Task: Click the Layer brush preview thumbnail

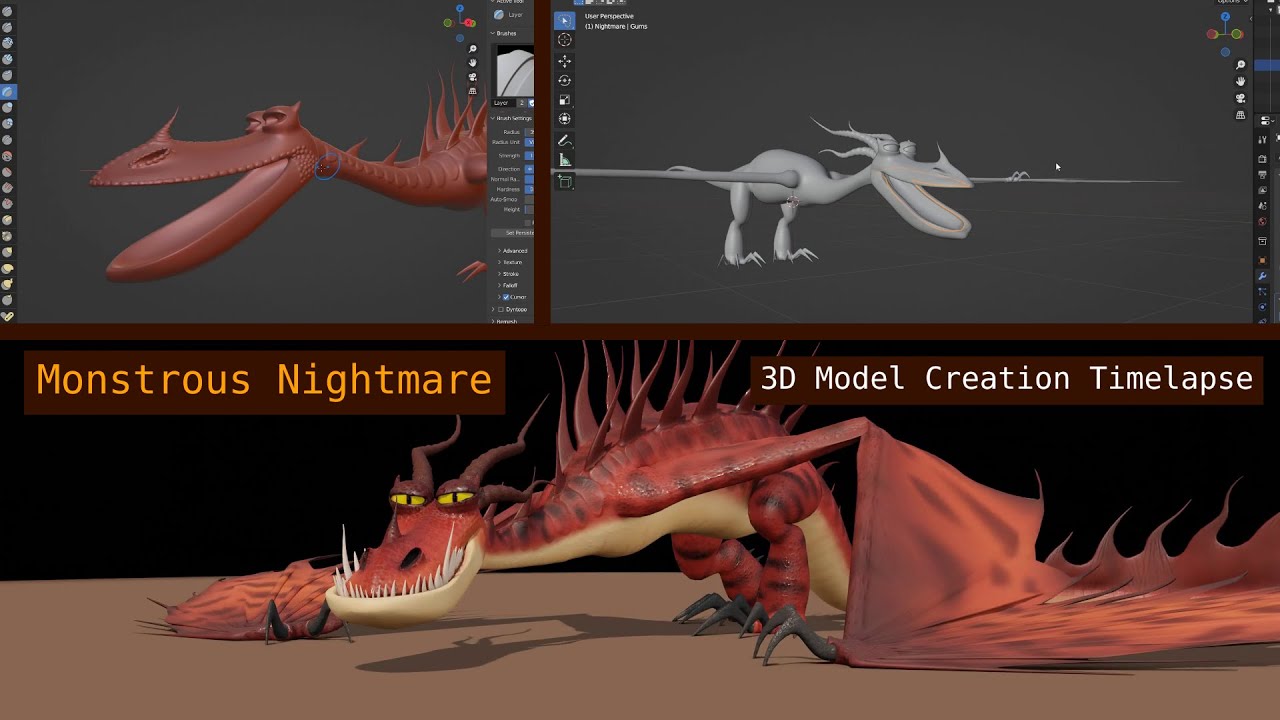Action: pyautogui.click(x=515, y=71)
